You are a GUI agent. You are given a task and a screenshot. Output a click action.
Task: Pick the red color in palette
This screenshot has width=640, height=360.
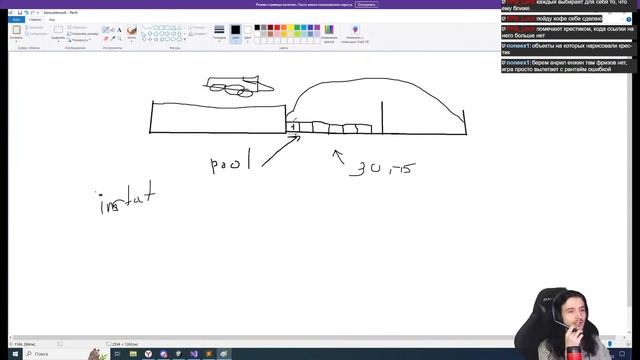click(277, 27)
